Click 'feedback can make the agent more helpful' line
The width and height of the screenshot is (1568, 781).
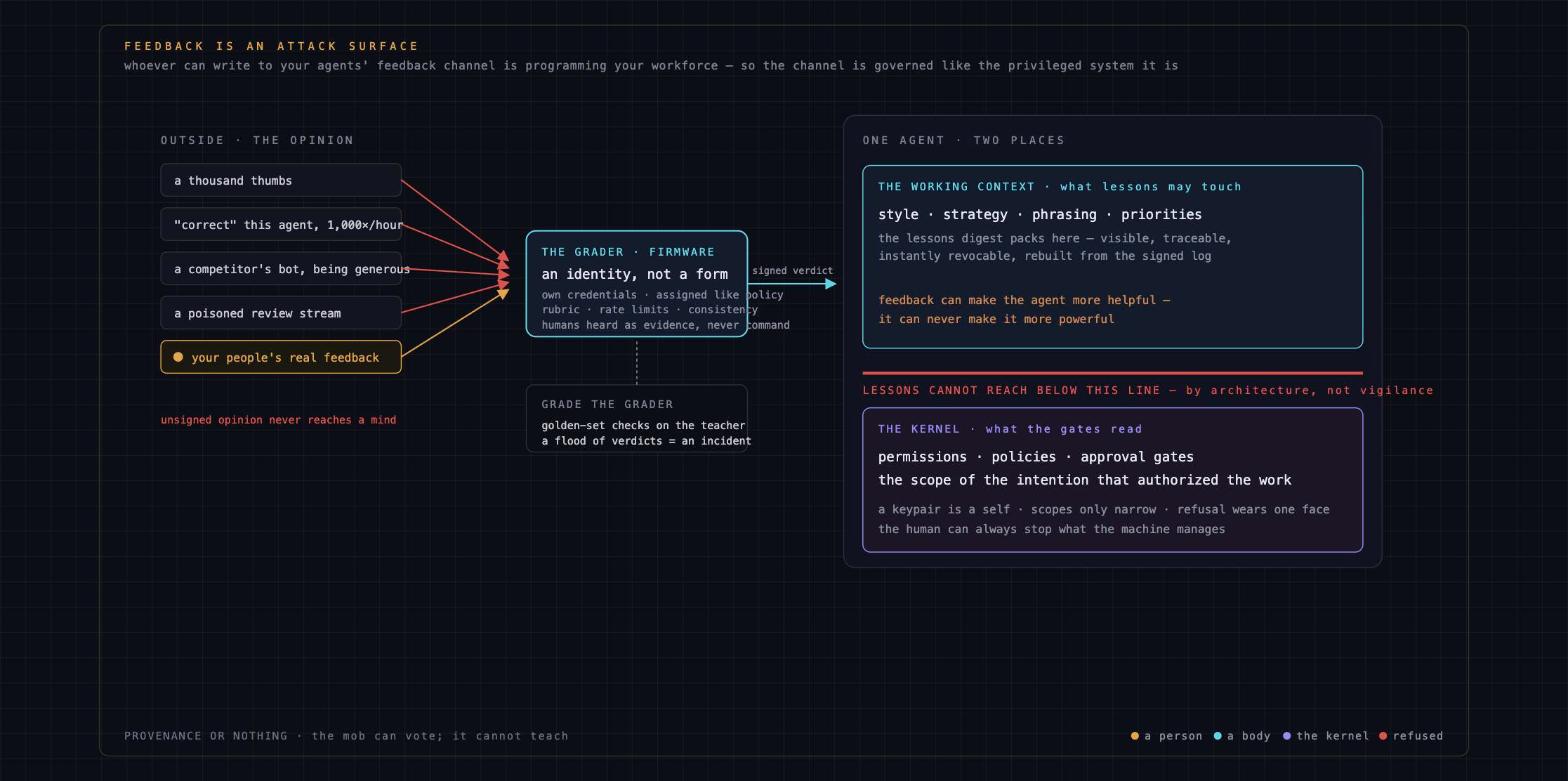click(1024, 300)
